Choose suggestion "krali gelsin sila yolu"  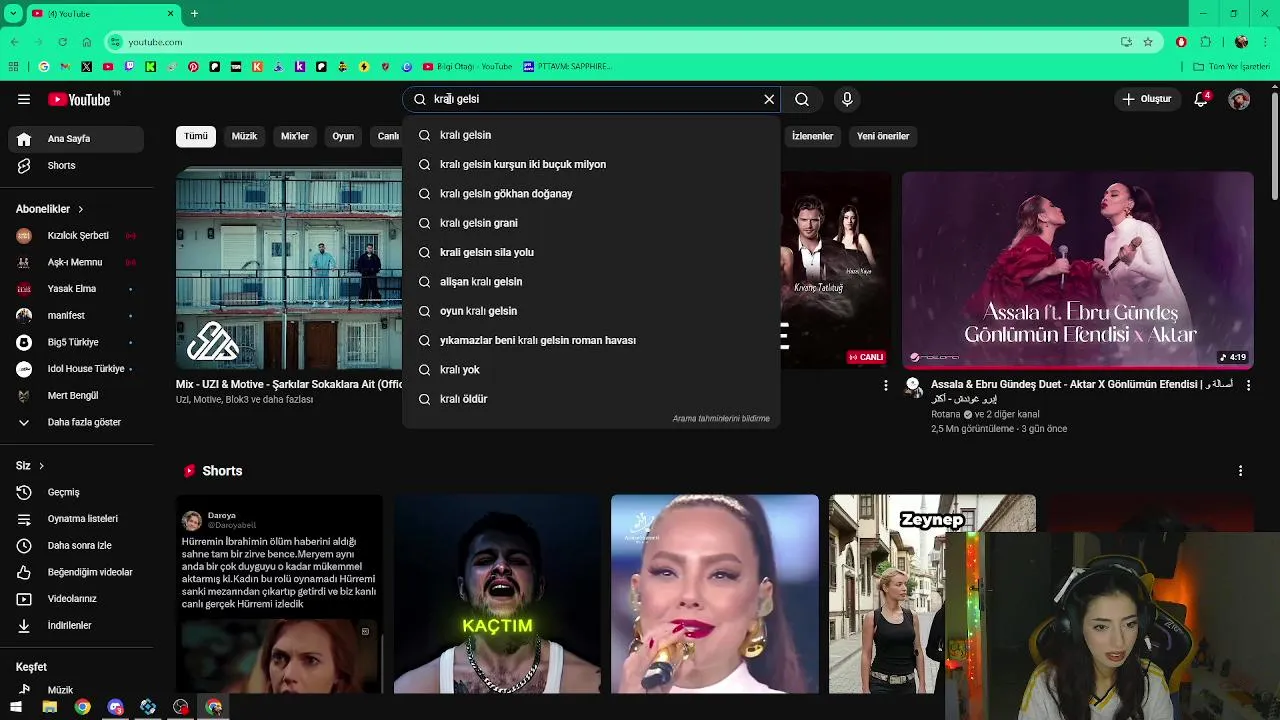pos(591,252)
